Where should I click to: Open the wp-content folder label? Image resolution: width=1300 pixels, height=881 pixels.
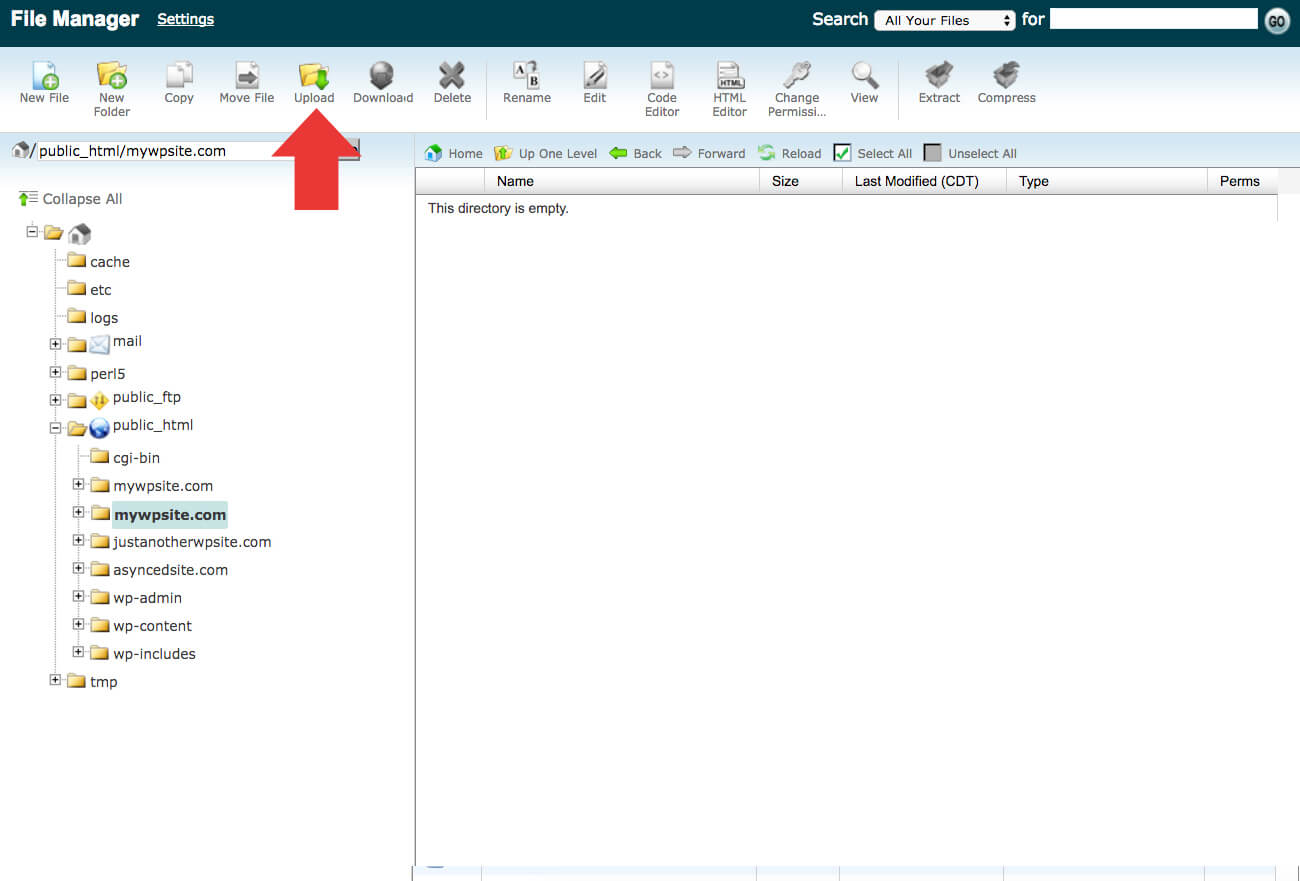coord(152,626)
